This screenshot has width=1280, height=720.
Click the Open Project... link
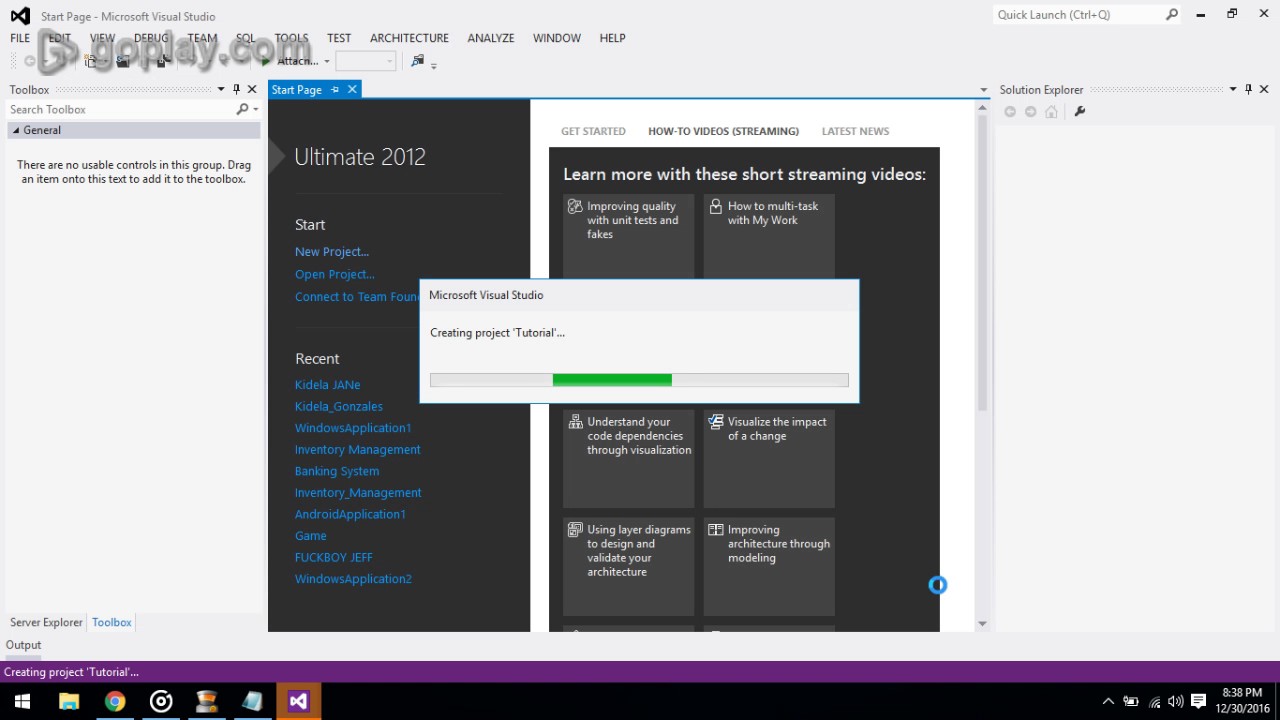335,274
